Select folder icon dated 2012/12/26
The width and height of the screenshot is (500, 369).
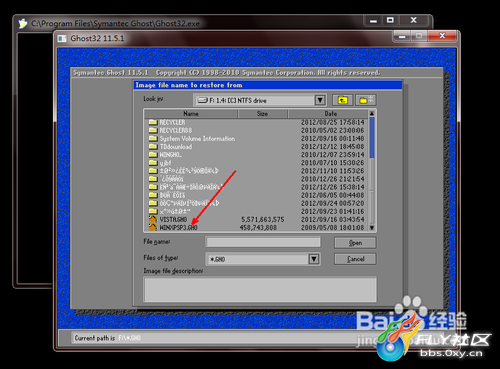point(153,187)
